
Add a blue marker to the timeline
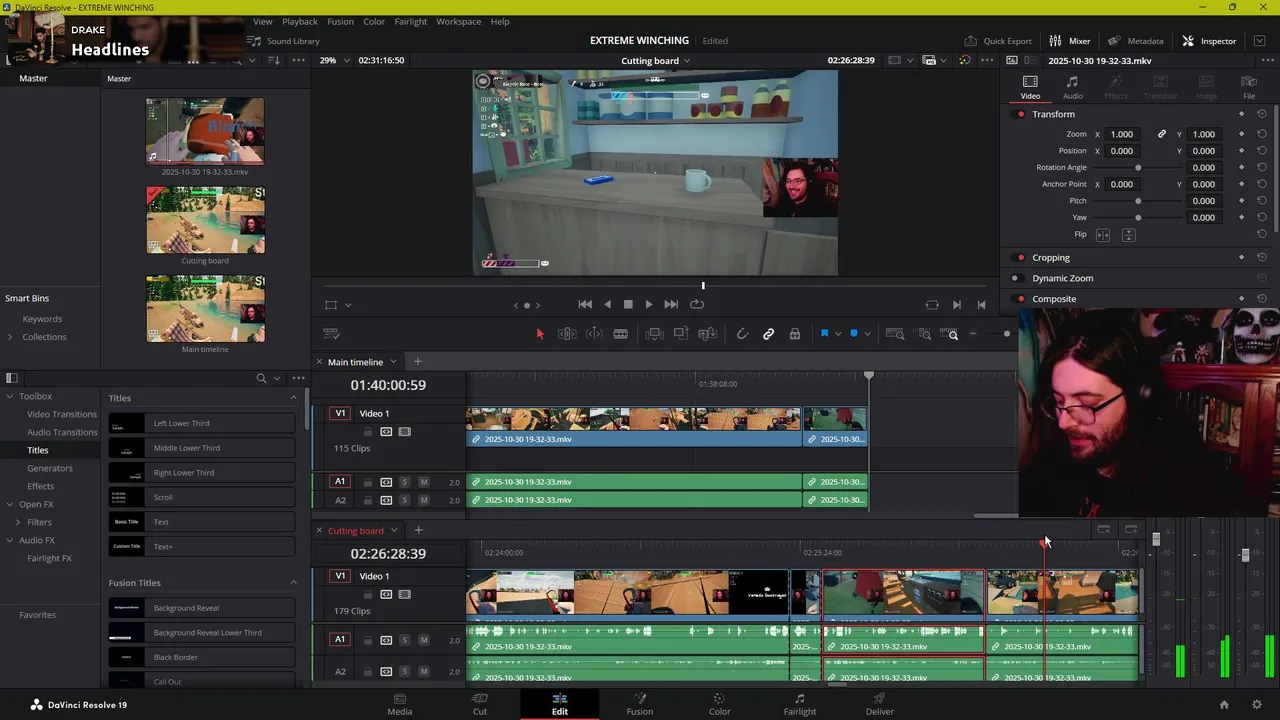click(853, 334)
